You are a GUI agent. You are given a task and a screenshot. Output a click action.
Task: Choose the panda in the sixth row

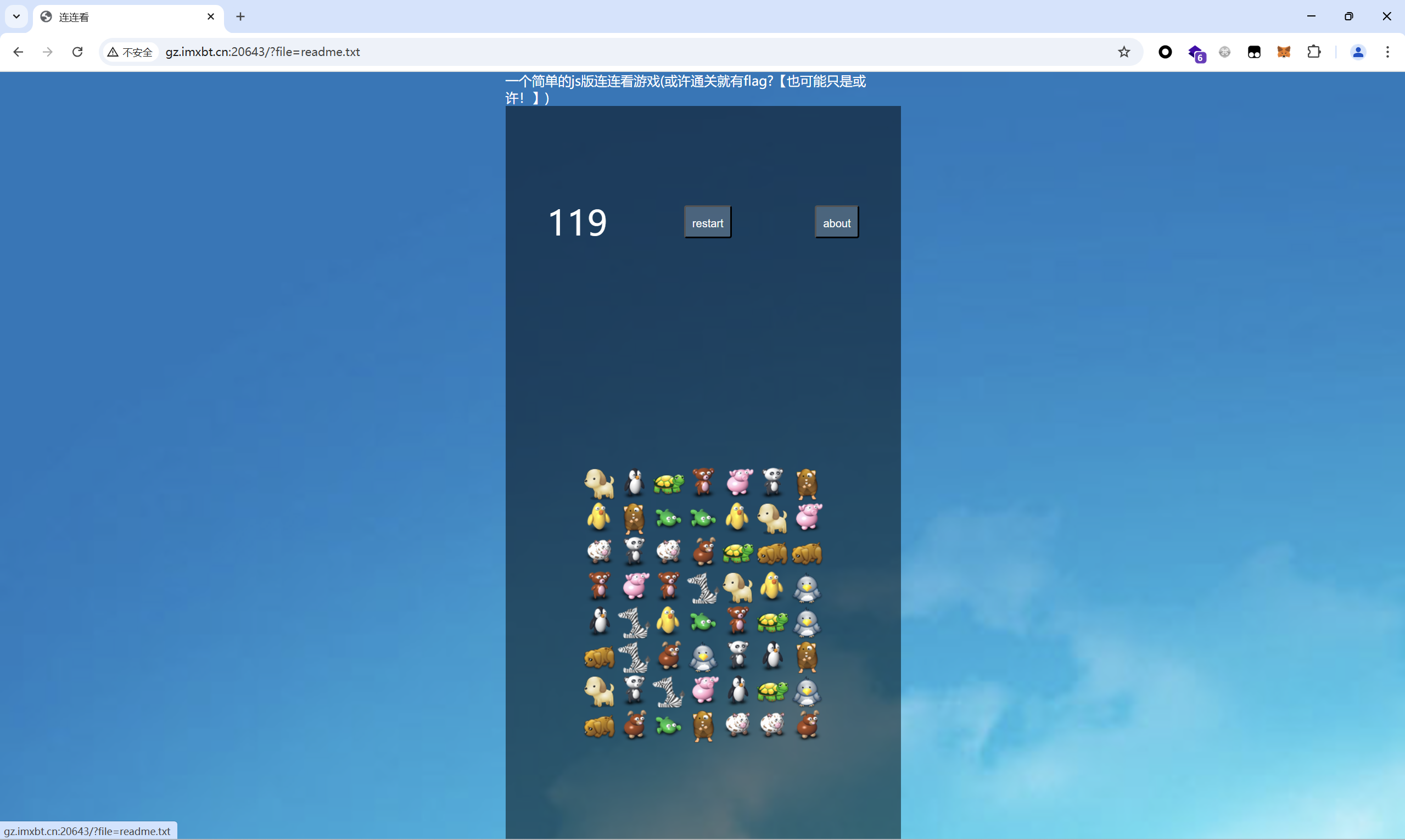pyautogui.click(x=737, y=656)
